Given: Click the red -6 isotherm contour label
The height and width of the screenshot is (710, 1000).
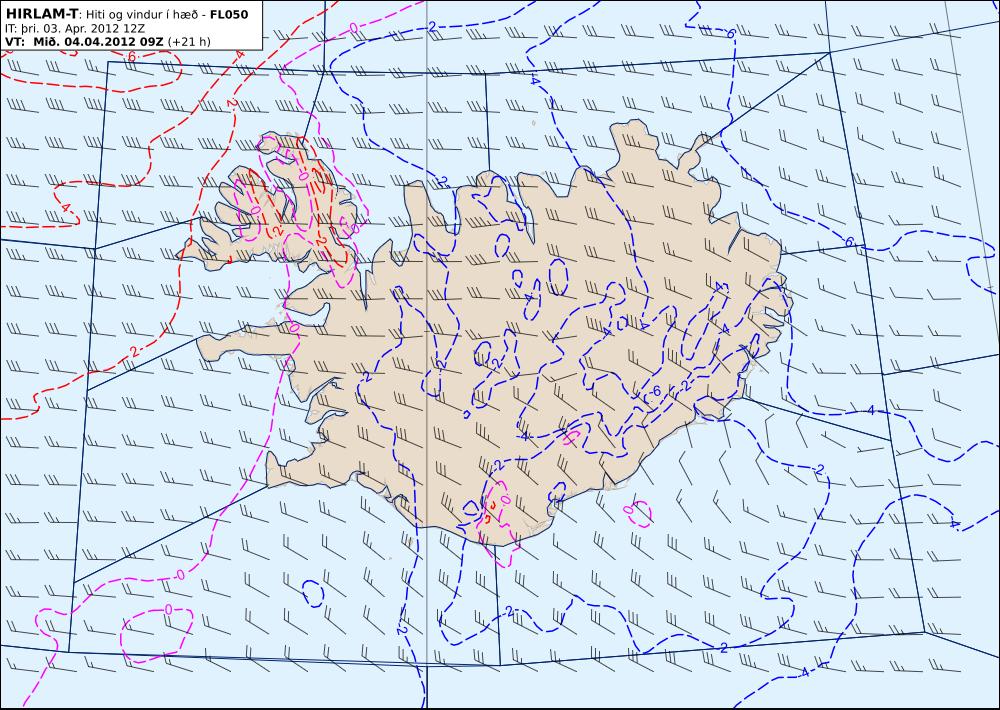Looking at the screenshot, I should (131, 57).
